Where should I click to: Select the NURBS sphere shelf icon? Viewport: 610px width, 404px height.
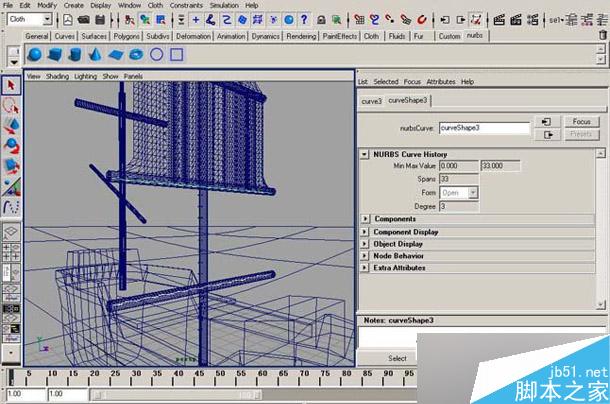(x=34, y=54)
